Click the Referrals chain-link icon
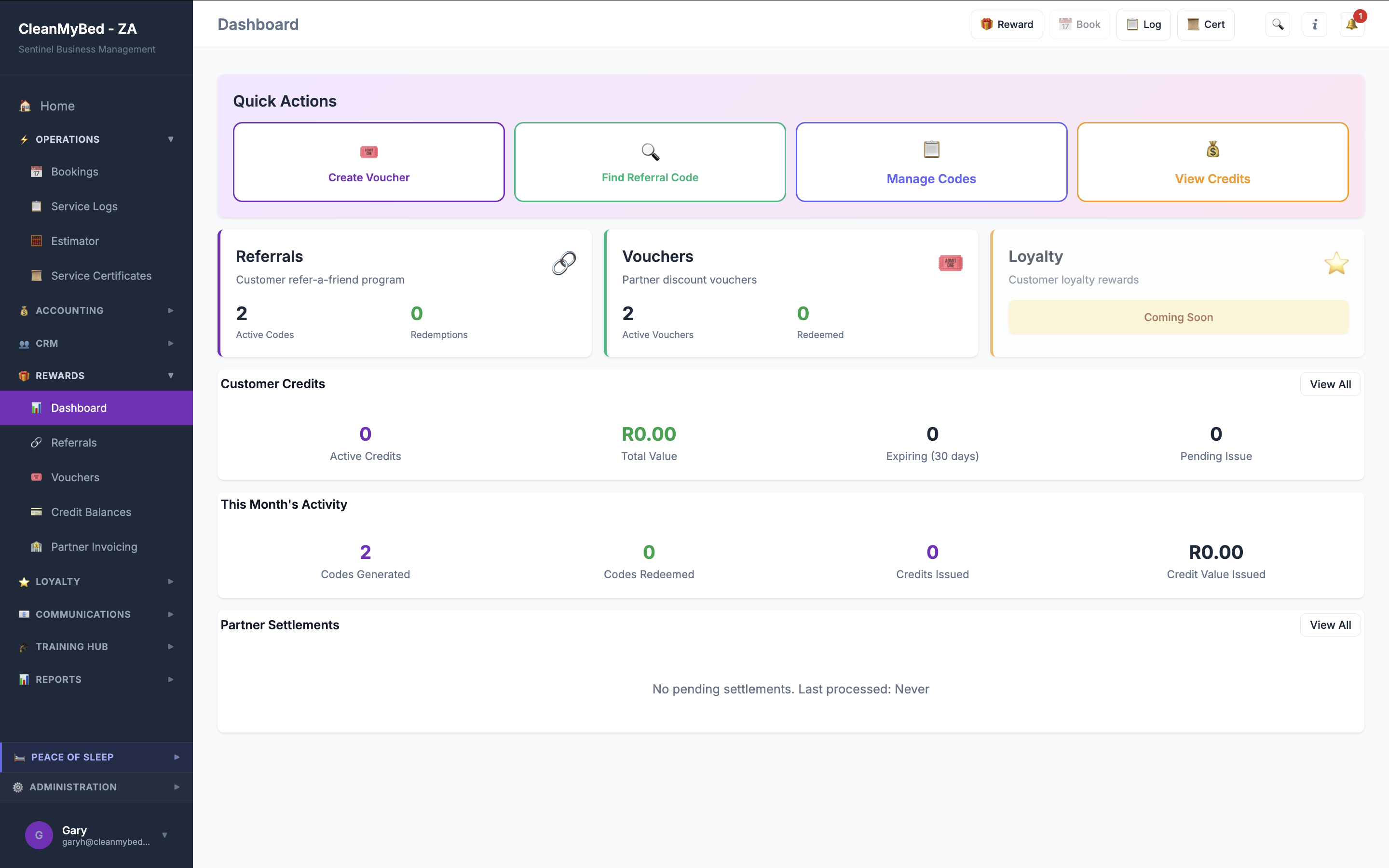Image resolution: width=1389 pixels, height=868 pixels. pos(36,442)
